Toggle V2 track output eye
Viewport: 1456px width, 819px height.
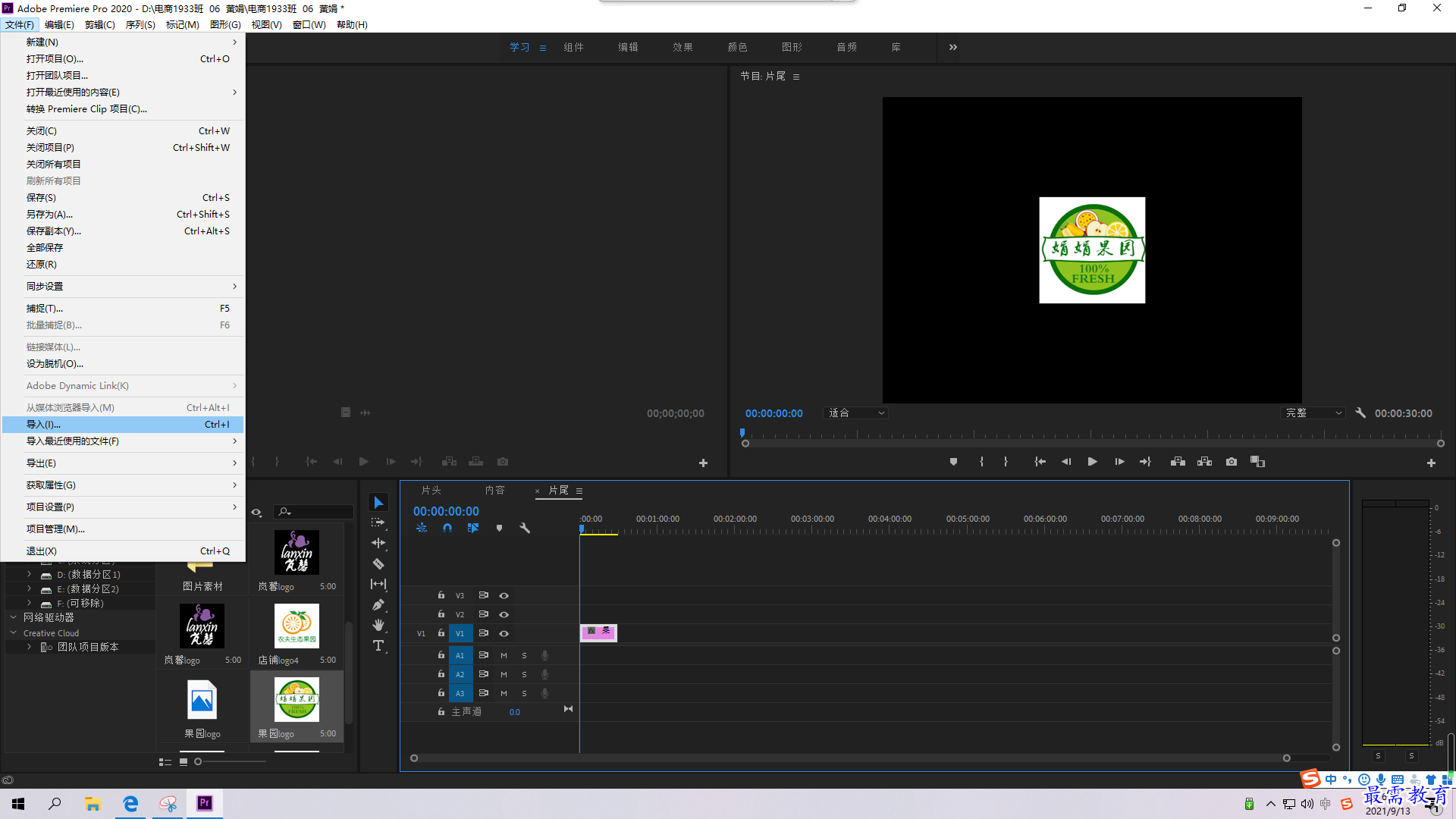point(504,614)
